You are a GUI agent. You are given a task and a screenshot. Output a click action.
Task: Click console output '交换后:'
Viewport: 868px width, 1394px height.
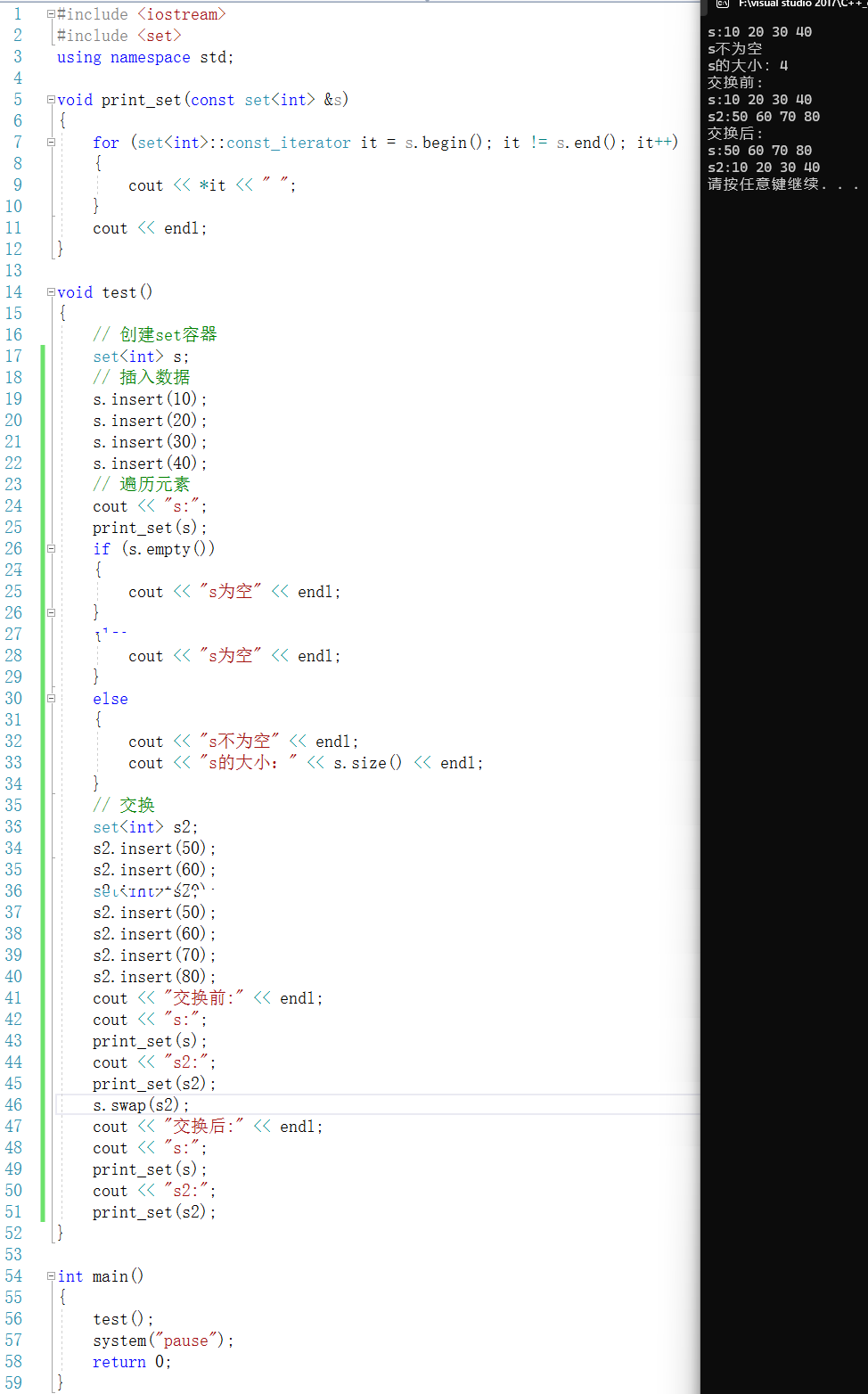coord(735,134)
